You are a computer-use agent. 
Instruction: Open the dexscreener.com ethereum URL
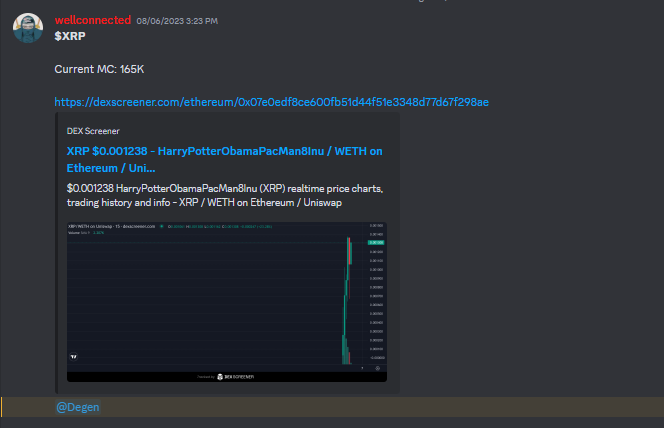(x=271, y=102)
